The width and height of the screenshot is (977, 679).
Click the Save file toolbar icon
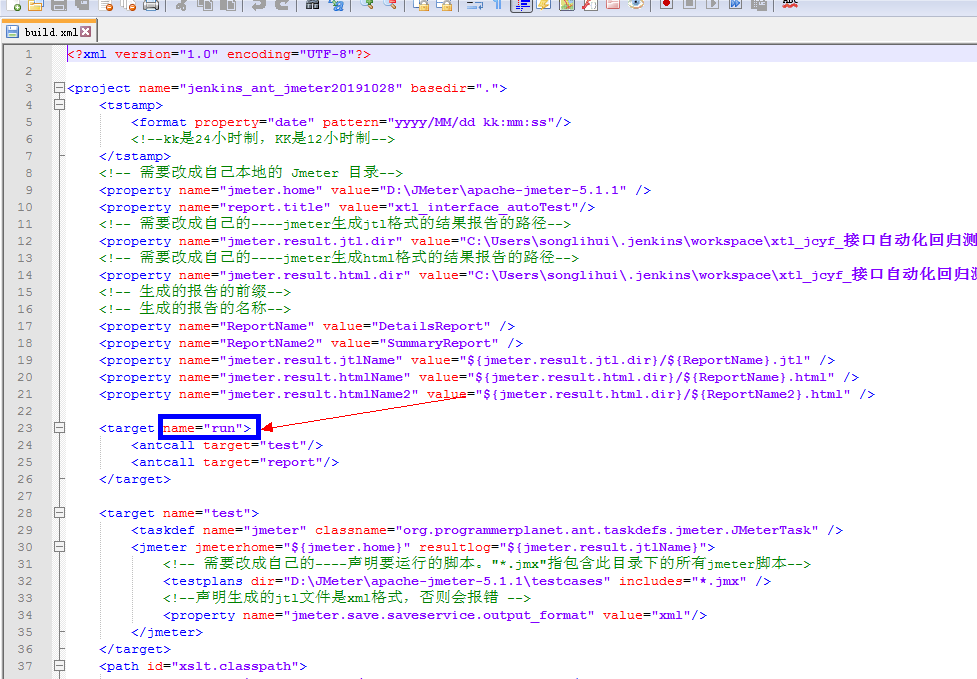coord(59,5)
